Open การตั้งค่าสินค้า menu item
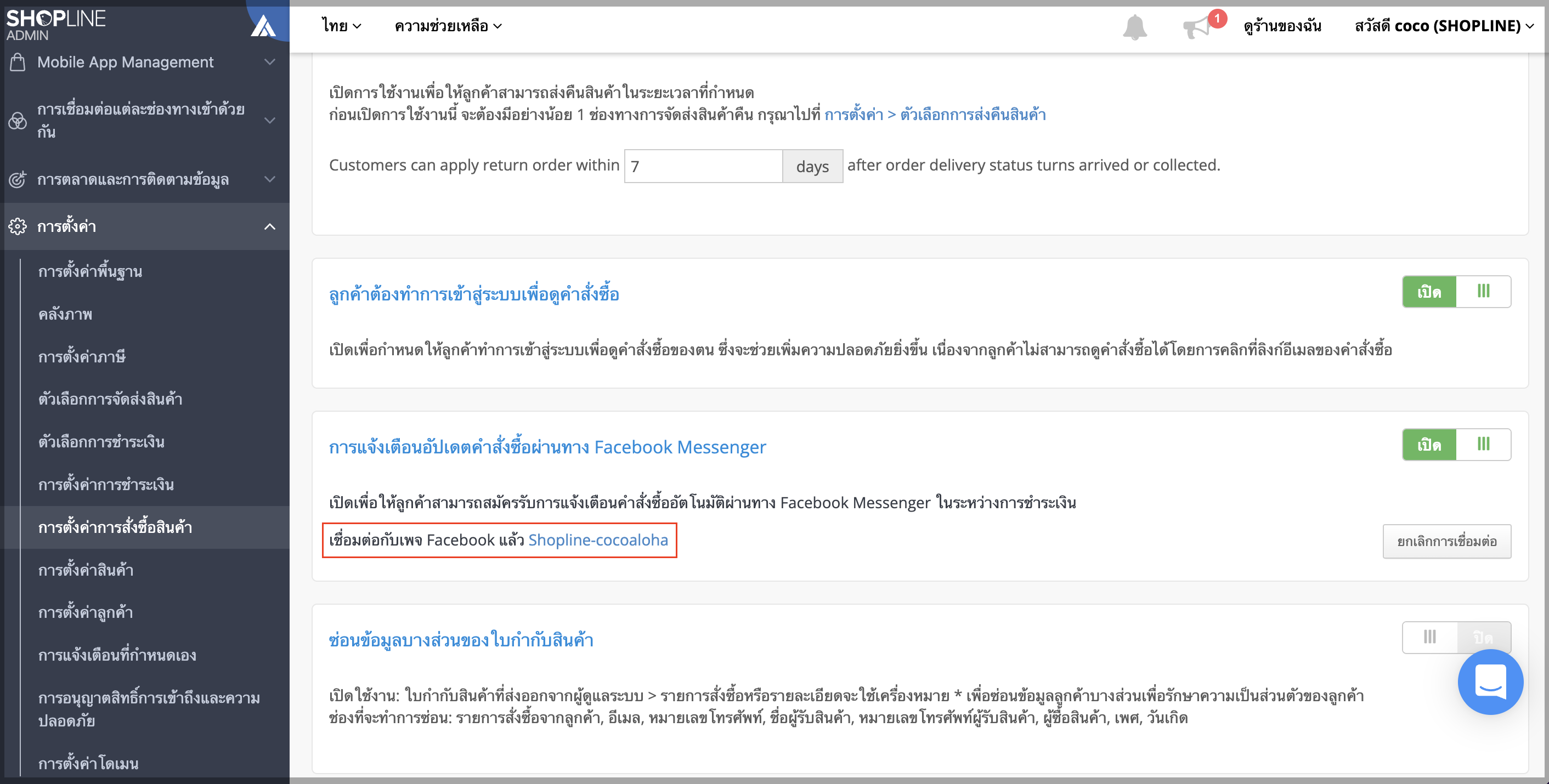 click(86, 570)
